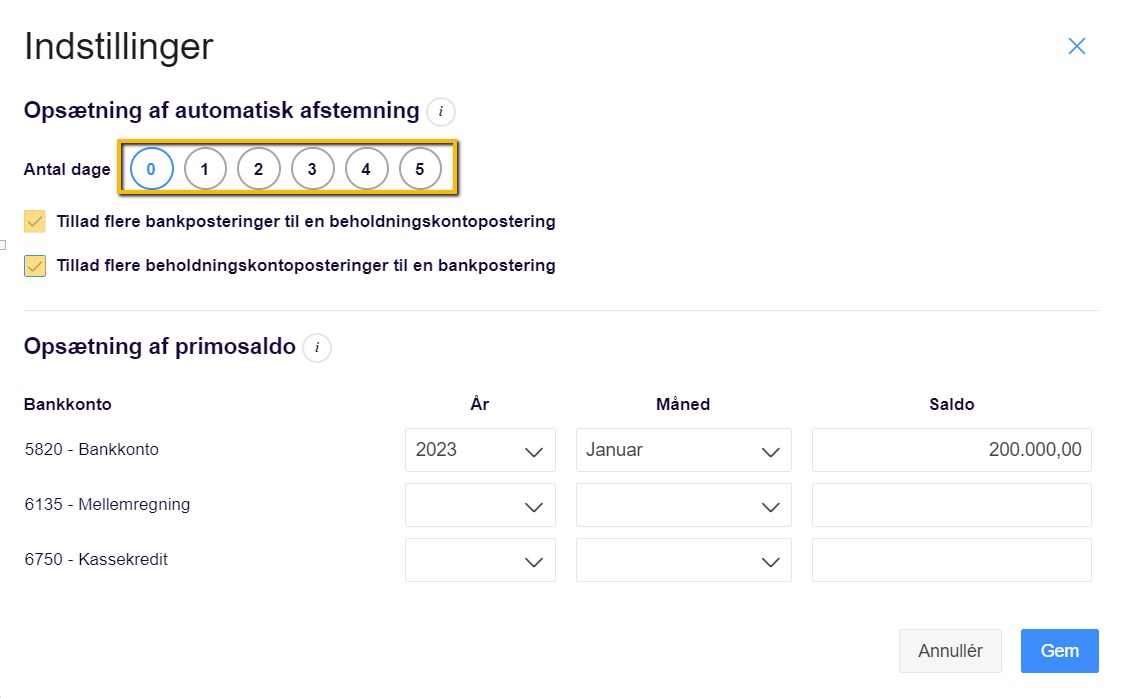Select 0 days for automatic reconciliation
Screen dimensions: 1121x698
[x=150, y=168]
